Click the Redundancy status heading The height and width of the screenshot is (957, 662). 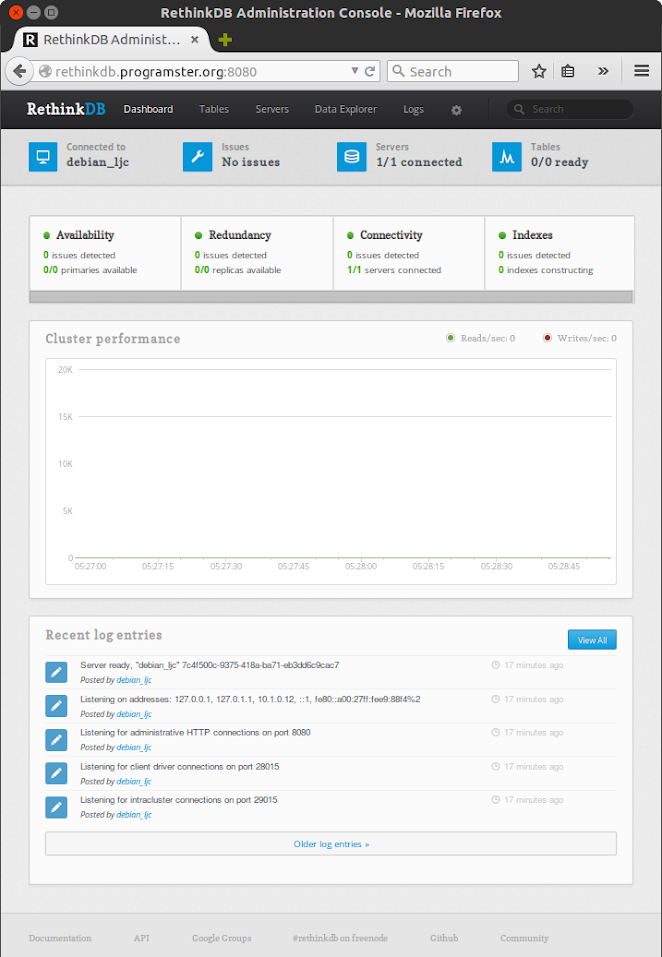[x=240, y=235]
